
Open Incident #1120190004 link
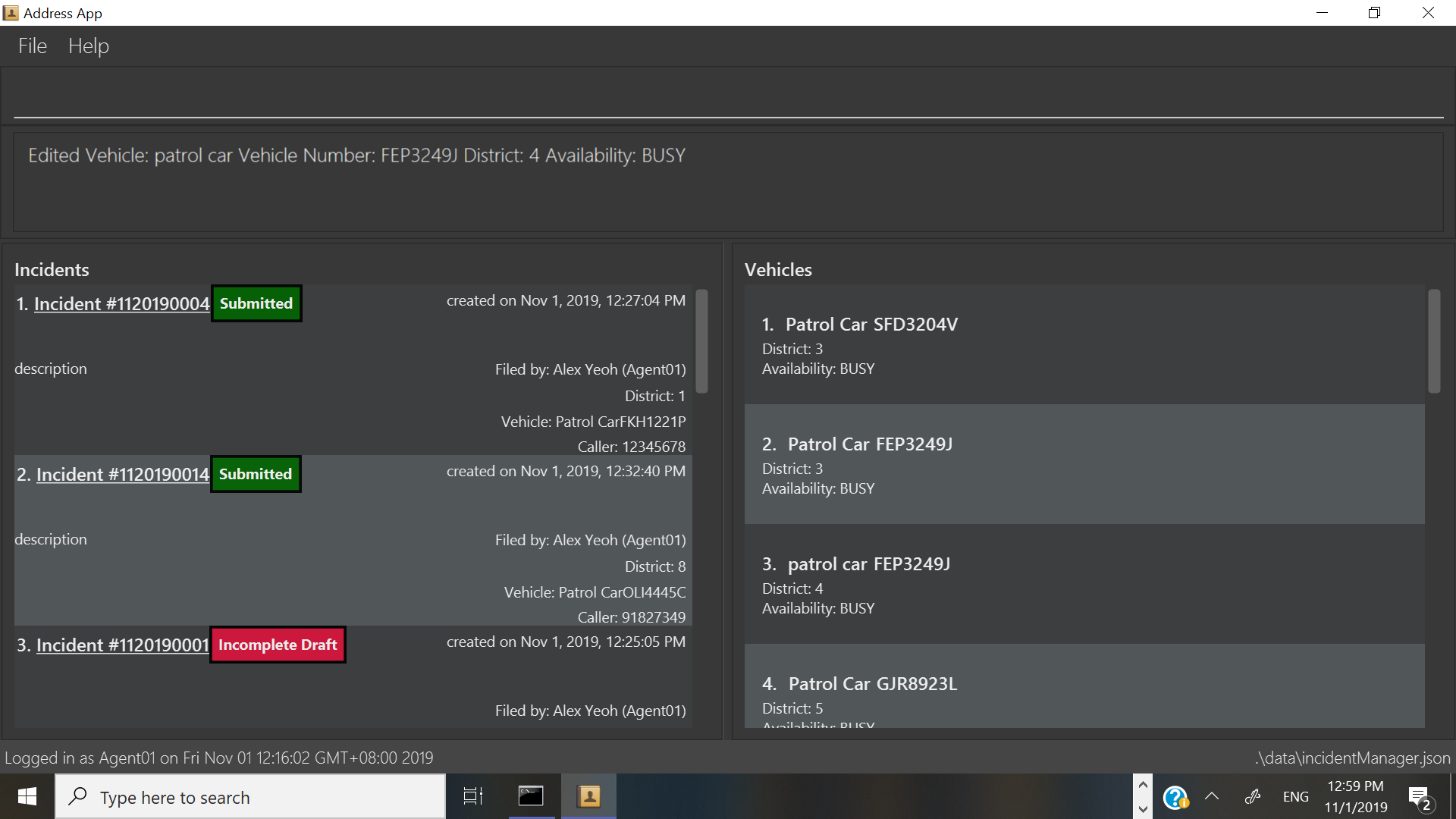121,304
